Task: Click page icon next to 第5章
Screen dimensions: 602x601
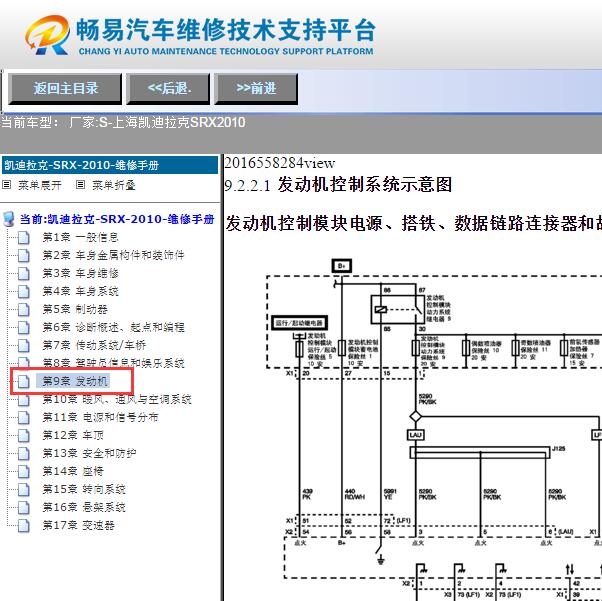Action: coord(24,310)
